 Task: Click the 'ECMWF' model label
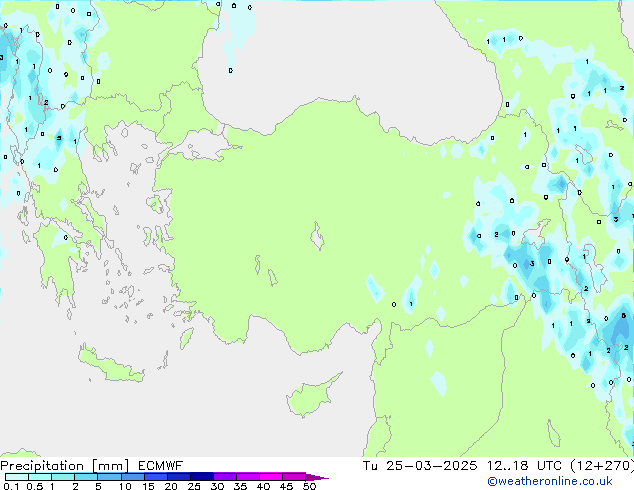(x=161, y=466)
